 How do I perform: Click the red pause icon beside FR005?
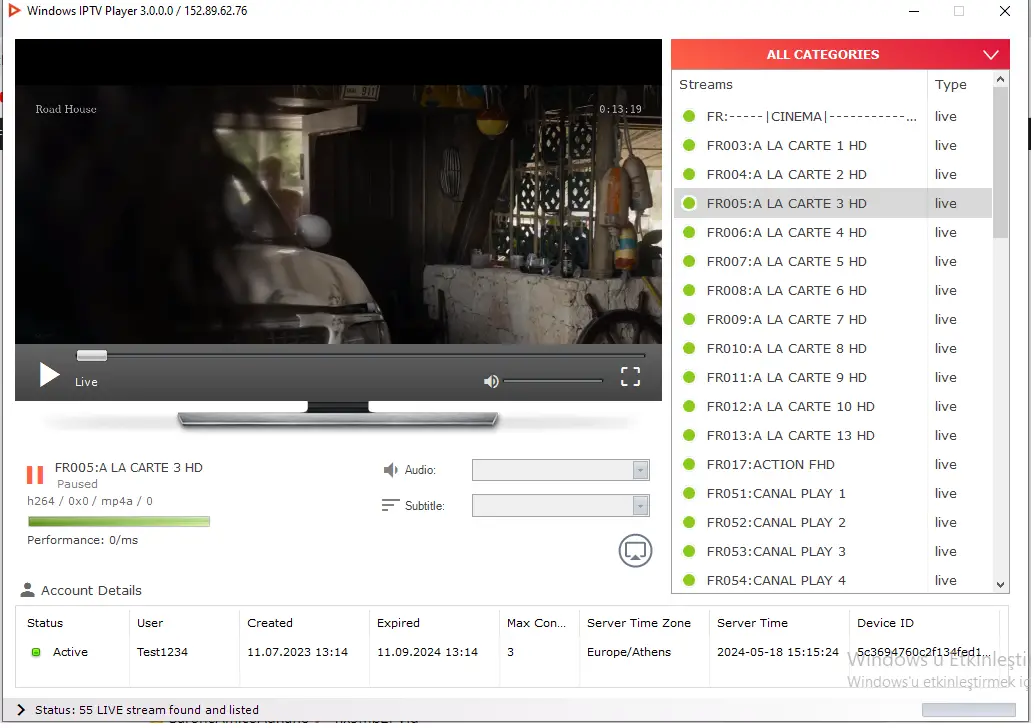pos(35,475)
